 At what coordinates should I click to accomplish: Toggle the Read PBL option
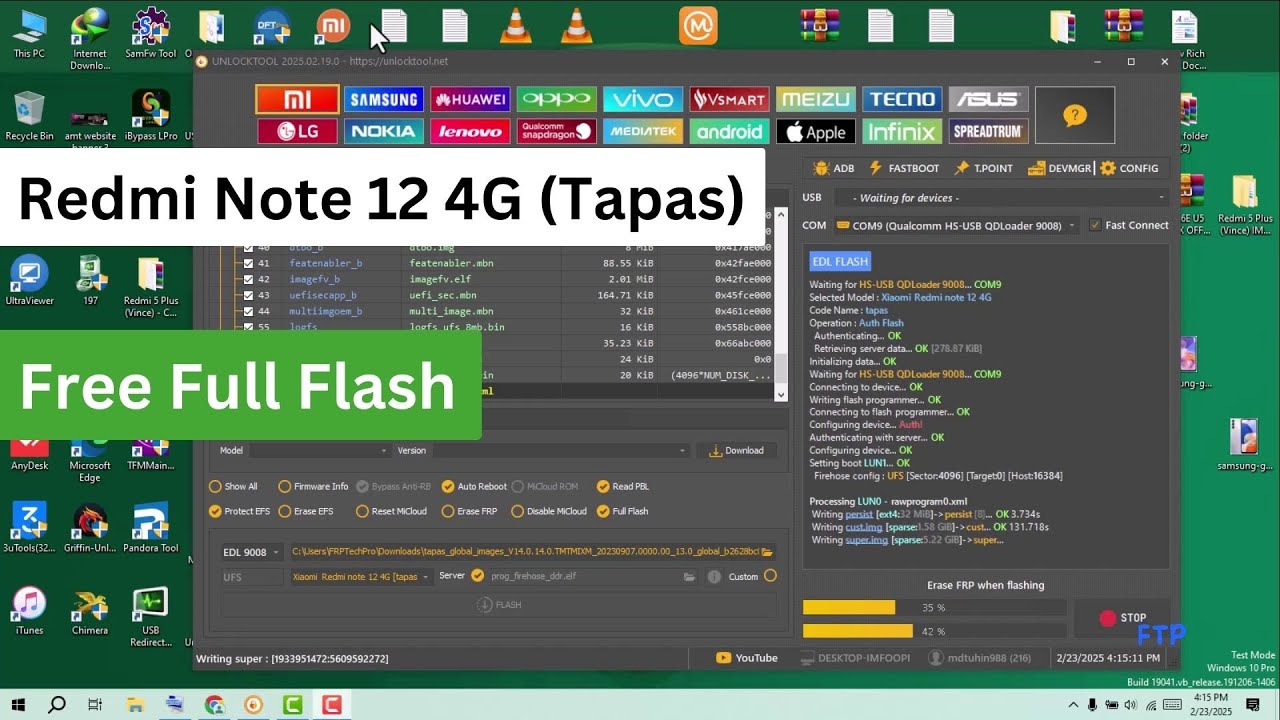click(622, 487)
